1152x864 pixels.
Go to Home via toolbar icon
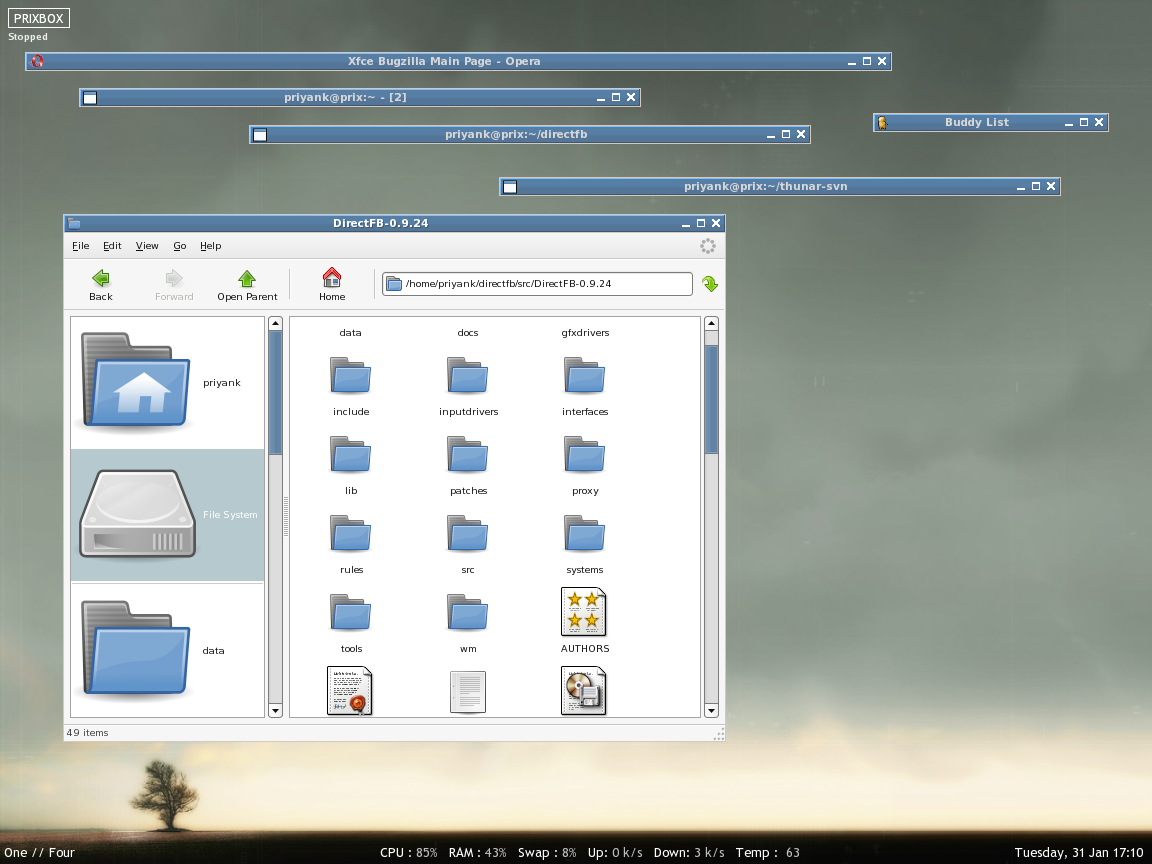[332, 278]
